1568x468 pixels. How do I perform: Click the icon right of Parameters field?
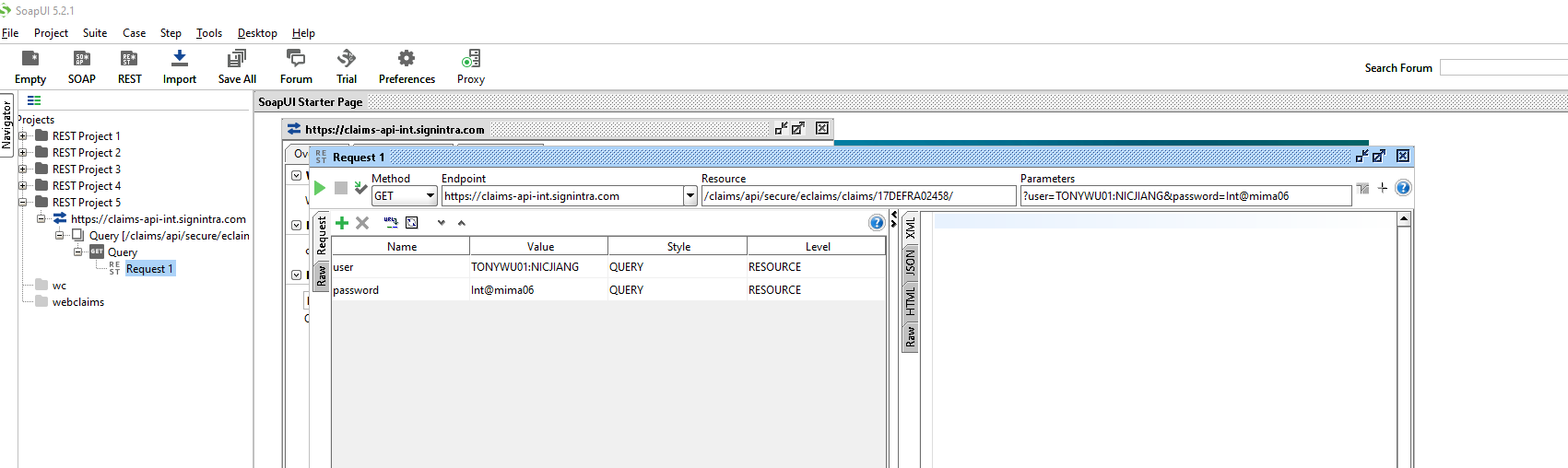pos(1363,189)
